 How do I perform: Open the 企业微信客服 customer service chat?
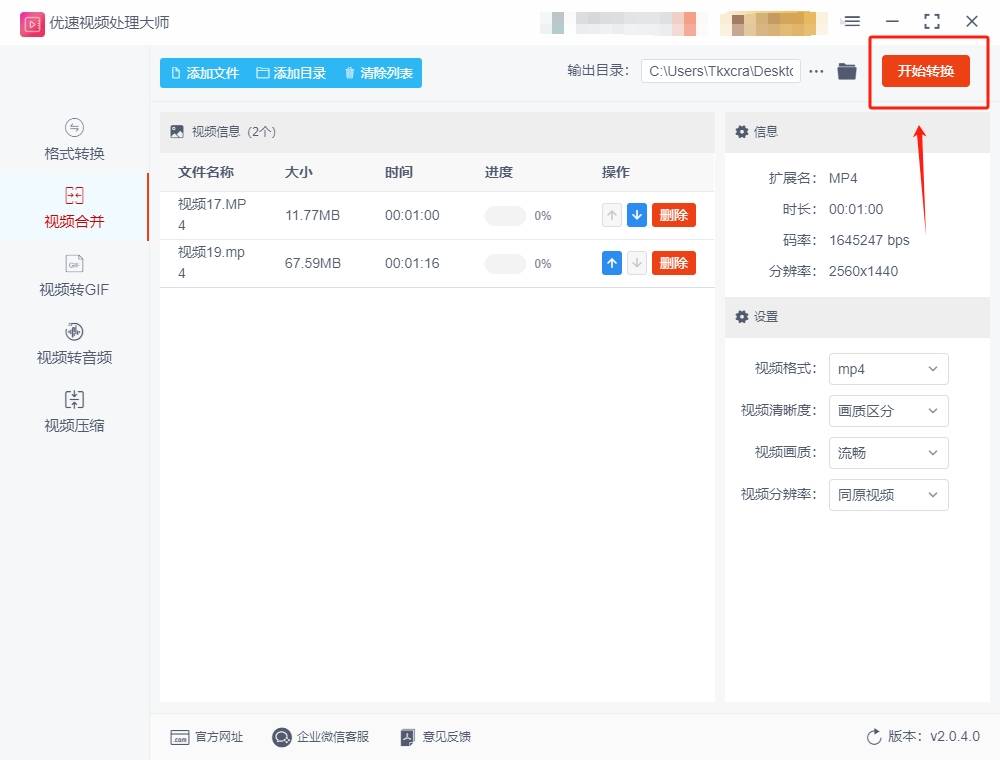tap(320, 737)
